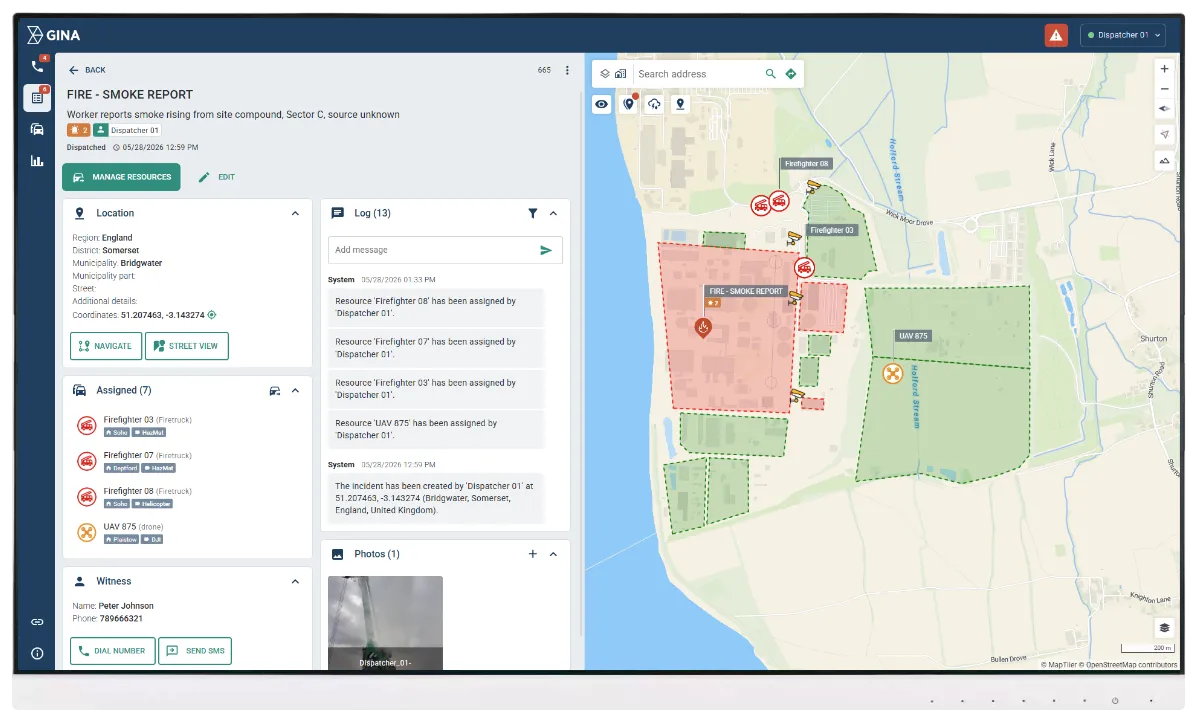Click the green directions diamond icon
The height and width of the screenshot is (718, 1200).
791,74
